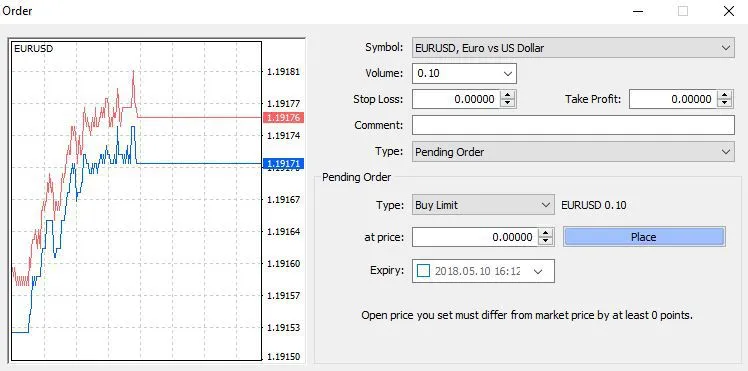Click the 1.19160 price axis label
748x371 pixels.
pyautogui.click(x=283, y=263)
